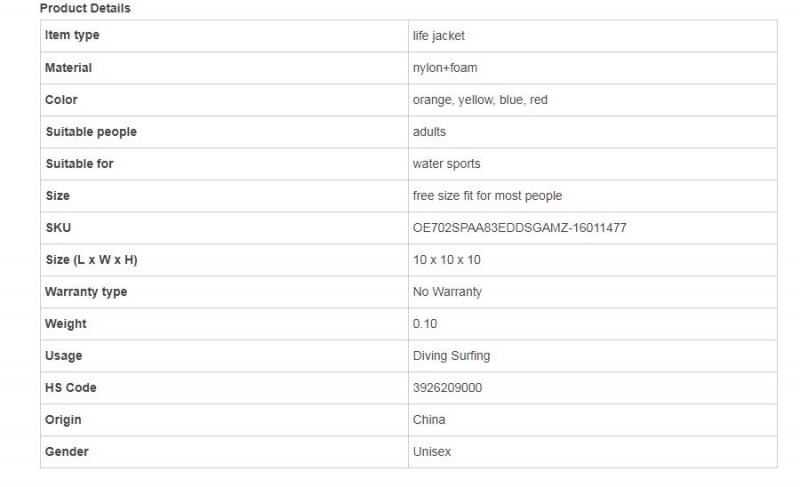The width and height of the screenshot is (800, 487).
Task: Click the Product Details heading
Action: tap(85, 8)
